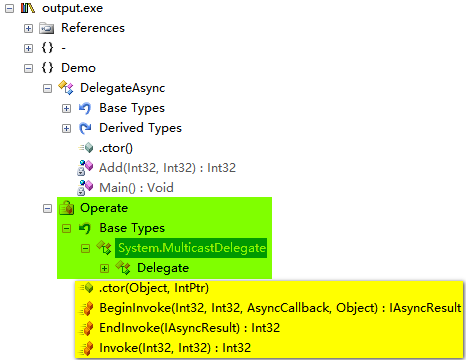This screenshot has width=466, height=360.
Task: Expand the Delegate base type node
Action: coord(104,268)
